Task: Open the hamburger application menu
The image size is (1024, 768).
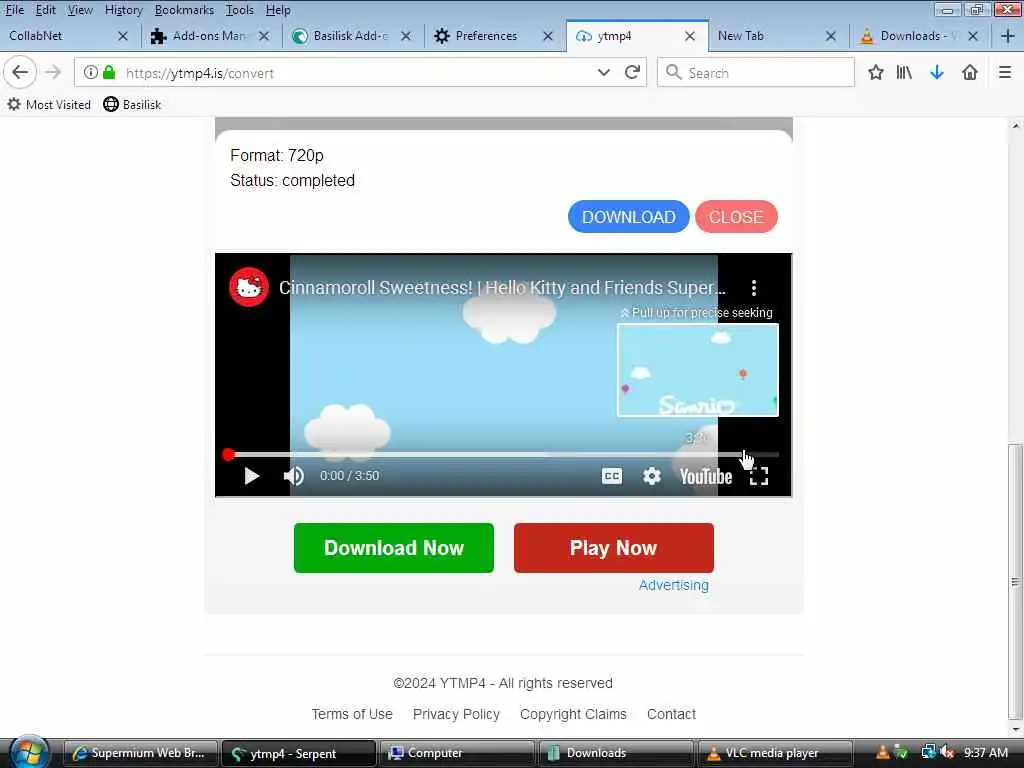Action: (x=1004, y=72)
